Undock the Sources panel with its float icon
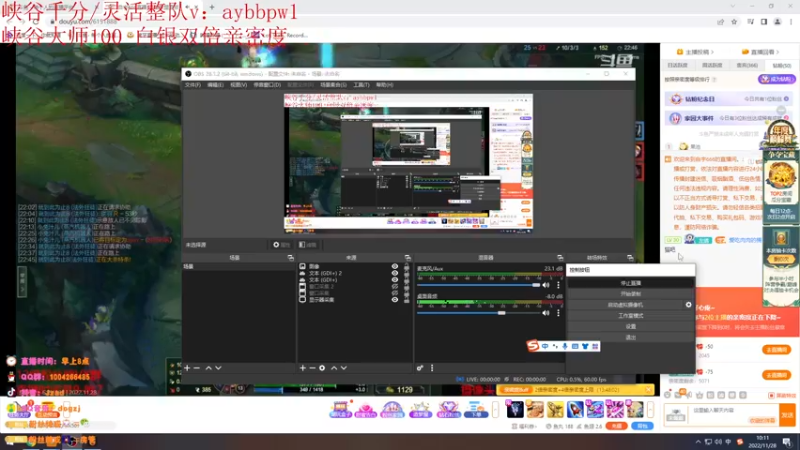 click(408, 258)
